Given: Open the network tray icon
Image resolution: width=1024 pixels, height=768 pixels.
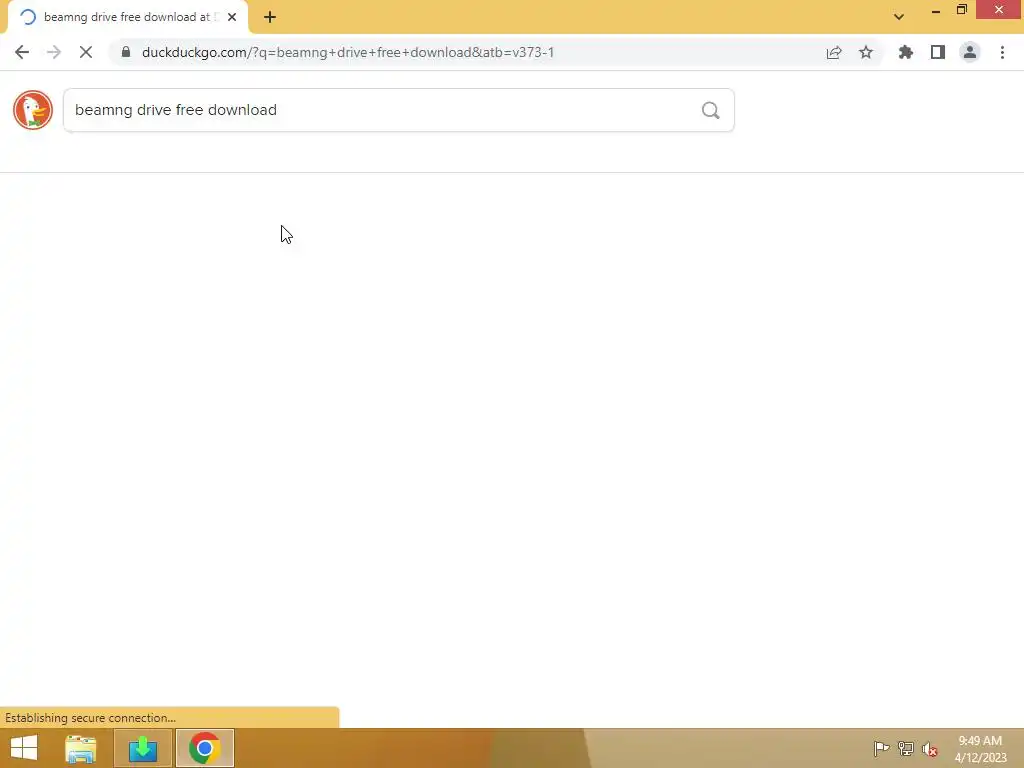Looking at the screenshot, I should pos(906,748).
